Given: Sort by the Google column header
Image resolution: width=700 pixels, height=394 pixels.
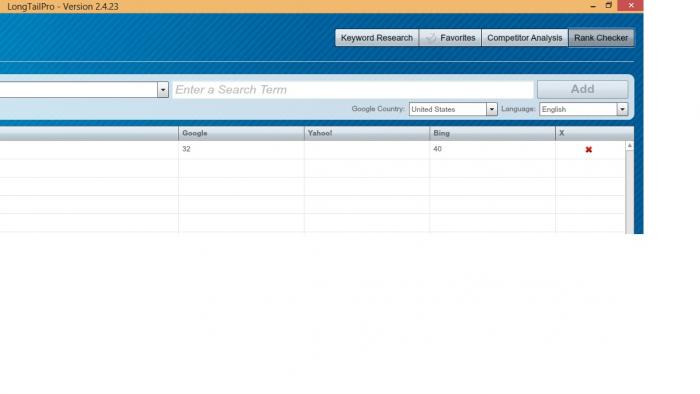Looking at the screenshot, I should (x=241, y=133).
